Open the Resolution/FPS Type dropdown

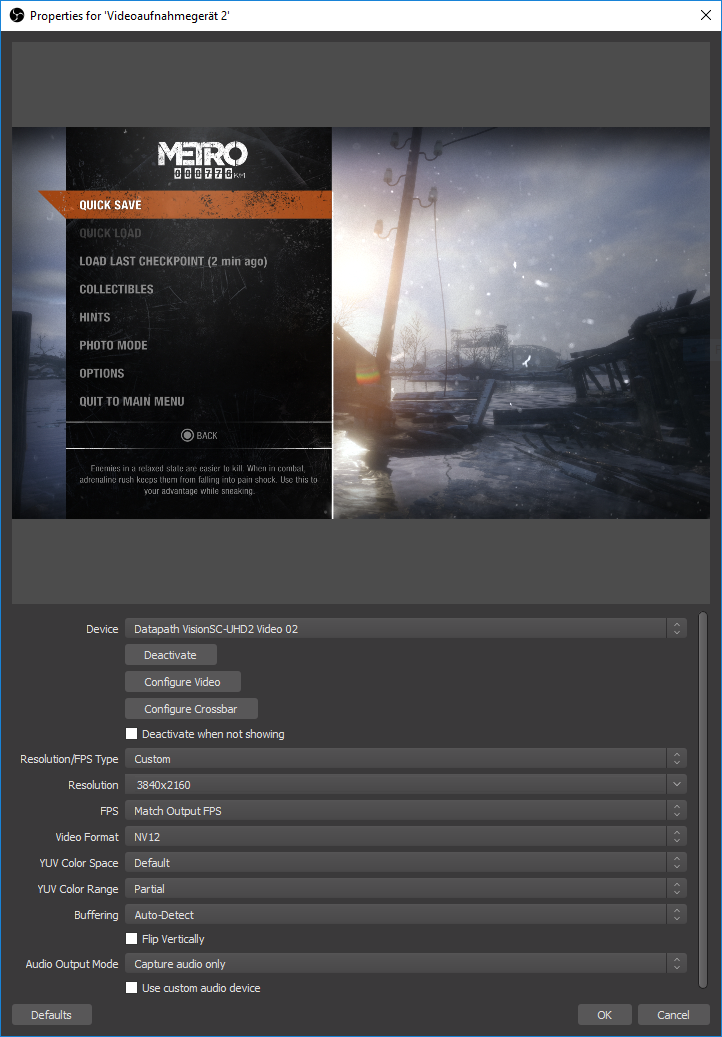405,759
